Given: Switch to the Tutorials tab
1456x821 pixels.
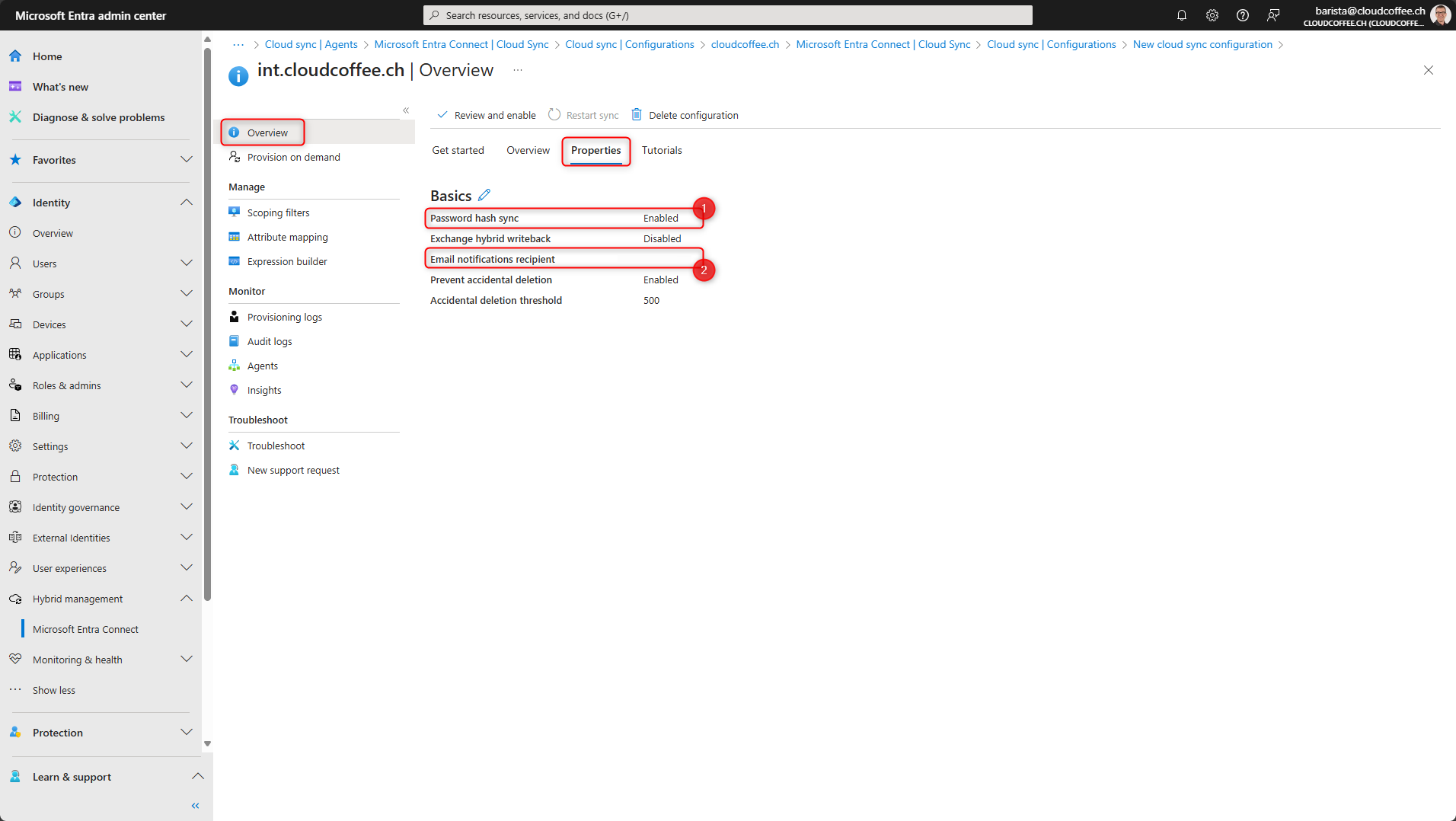Looking at the screenshot, I should click(x=661, y=150).
